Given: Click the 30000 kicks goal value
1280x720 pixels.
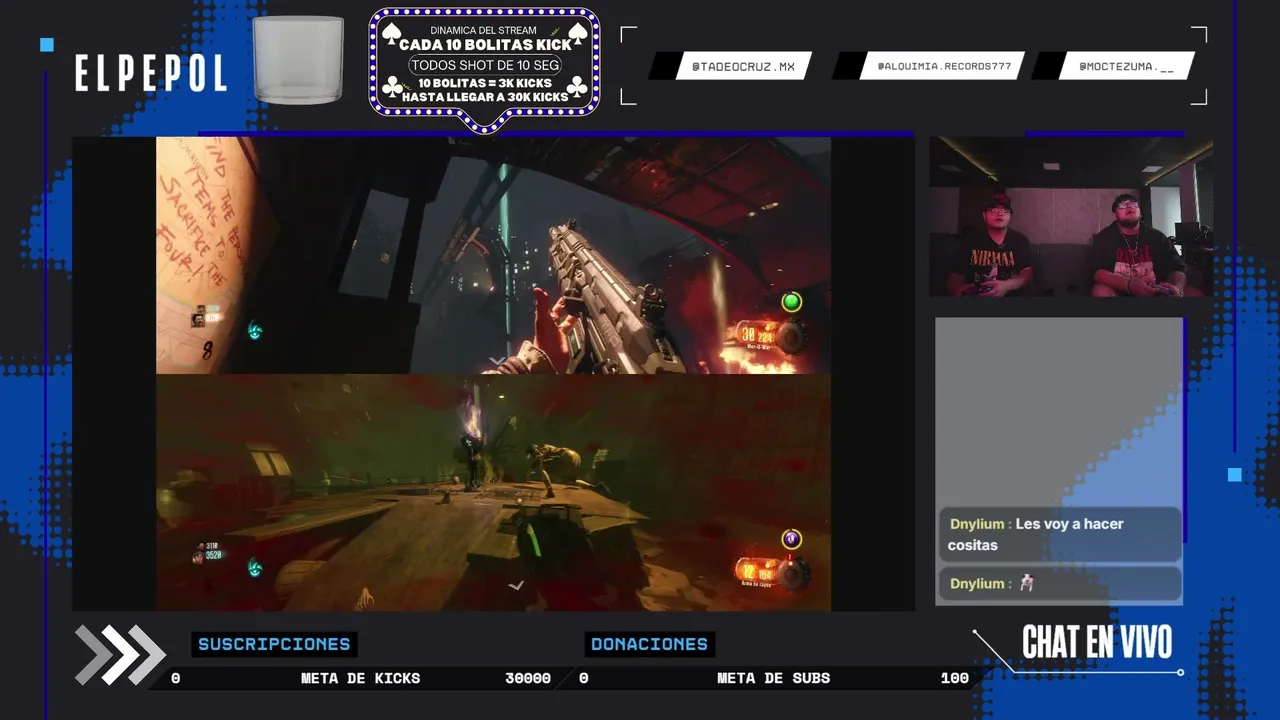Looking at the screenshot, I should tap(528, 678).
